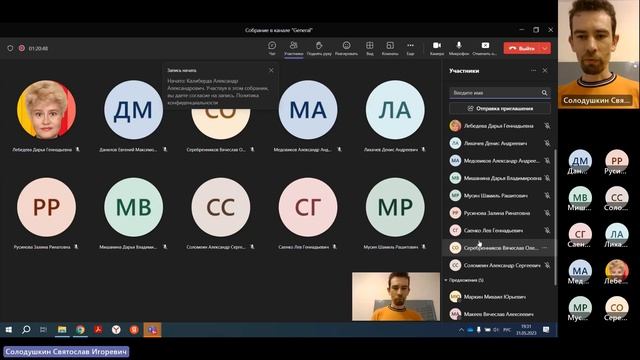The image size is (640, 360).
Task: Switch to Microsoft Teams taskbar icon
Action: point(152,329)
